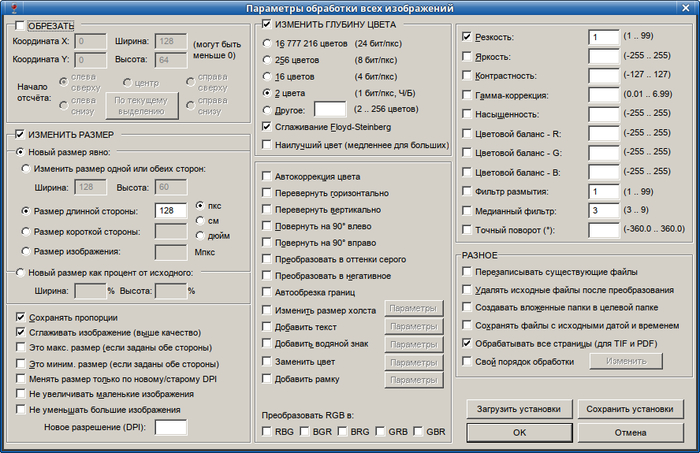700x453 pixels.
Task: Click the Размер длинной стороны input field
Action: click(171, 211)
